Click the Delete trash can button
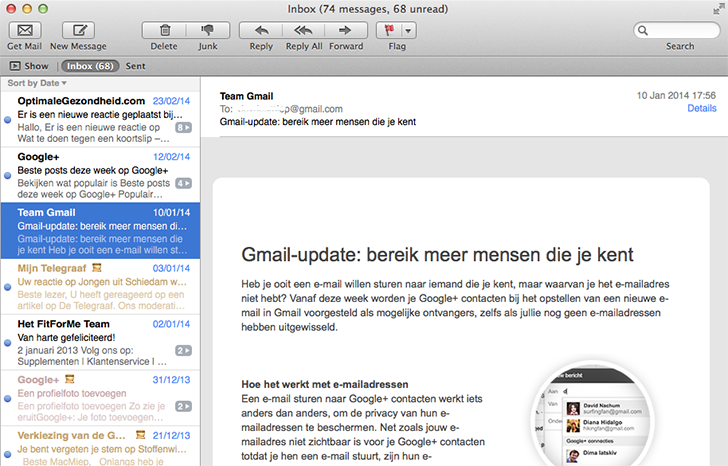728x466 pixels. pyautogui.click(x=164, y=31)
